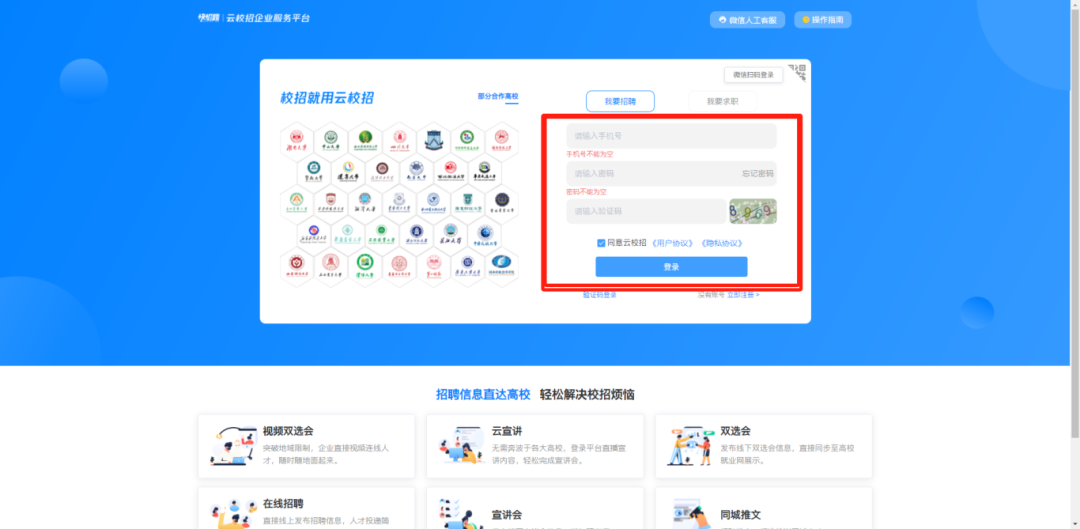Click the 云校招 platform logo

[253, 18]
